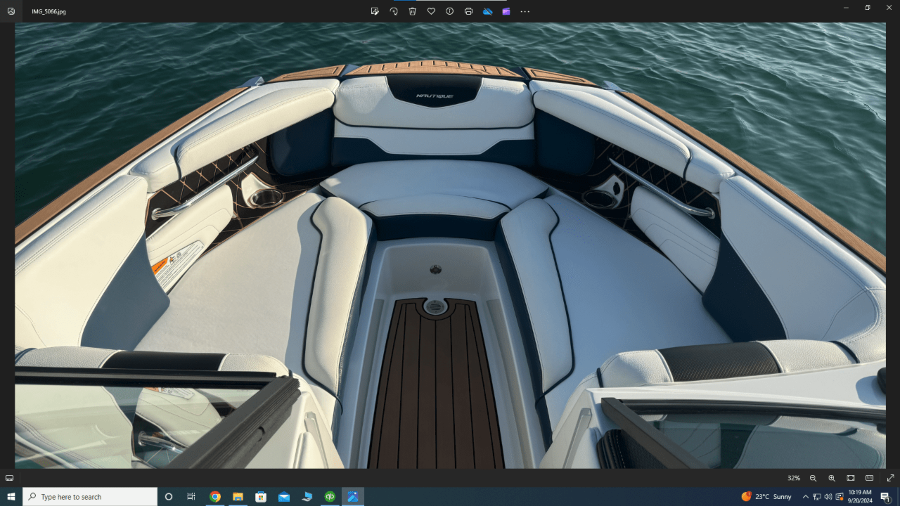The height and width of the screenshot is (506, 900).
Task: Rotate the photo
Action: click(394, 11)
